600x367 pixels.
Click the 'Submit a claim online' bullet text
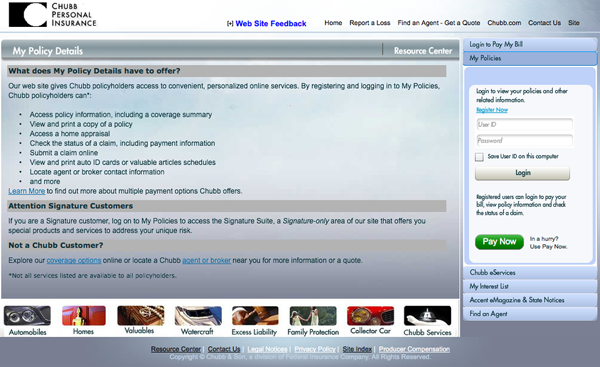[x=64, y=153]
